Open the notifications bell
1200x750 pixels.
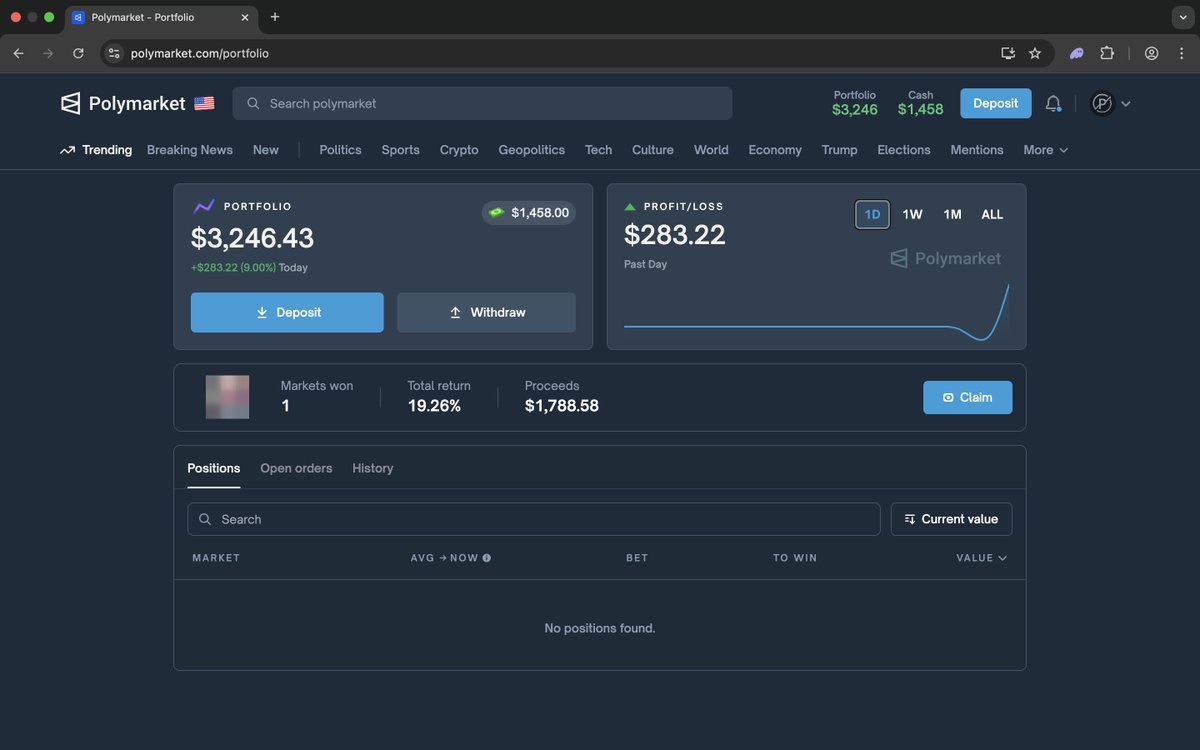1054,103
